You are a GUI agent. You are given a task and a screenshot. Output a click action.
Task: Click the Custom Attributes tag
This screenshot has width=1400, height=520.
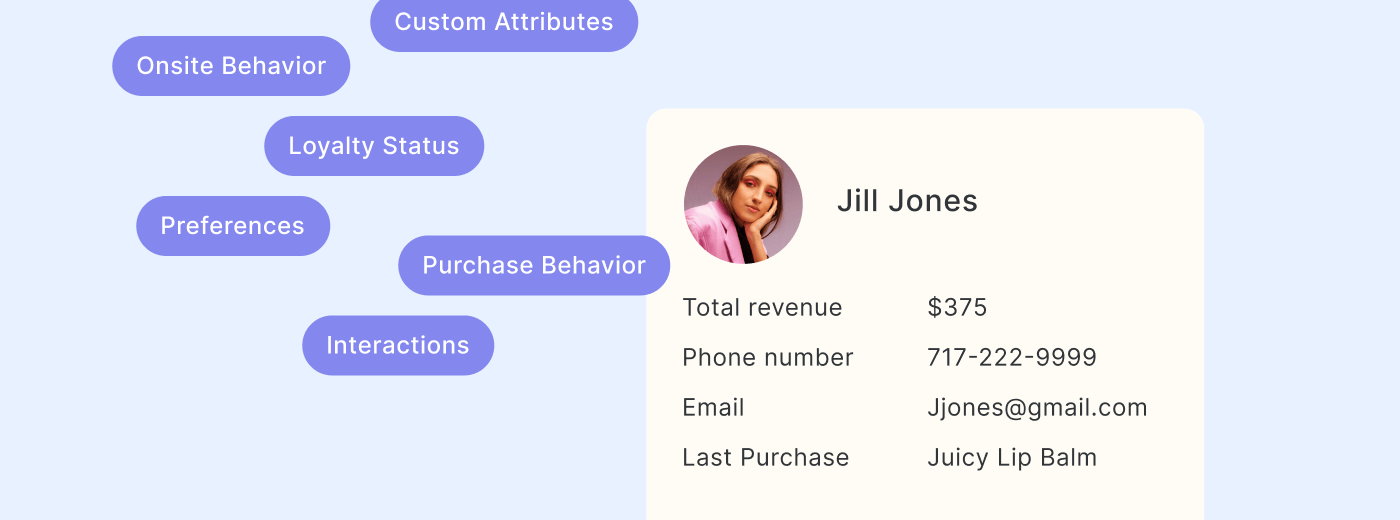tap(504, 22)
